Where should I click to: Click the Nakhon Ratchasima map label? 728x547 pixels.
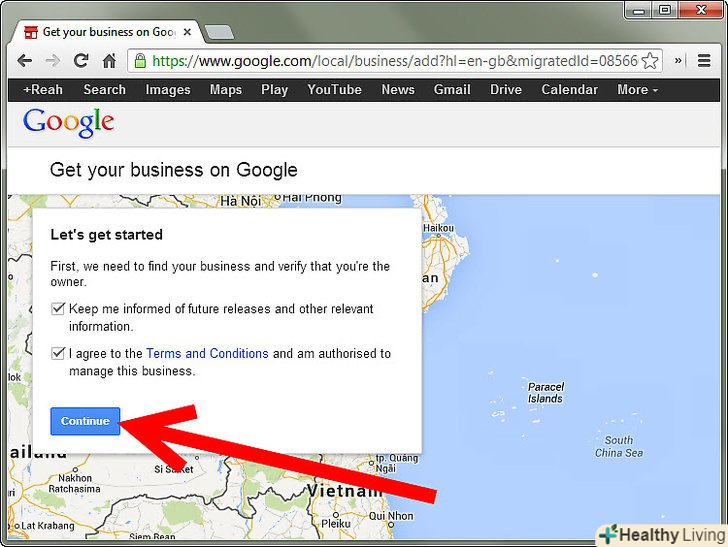74,483
